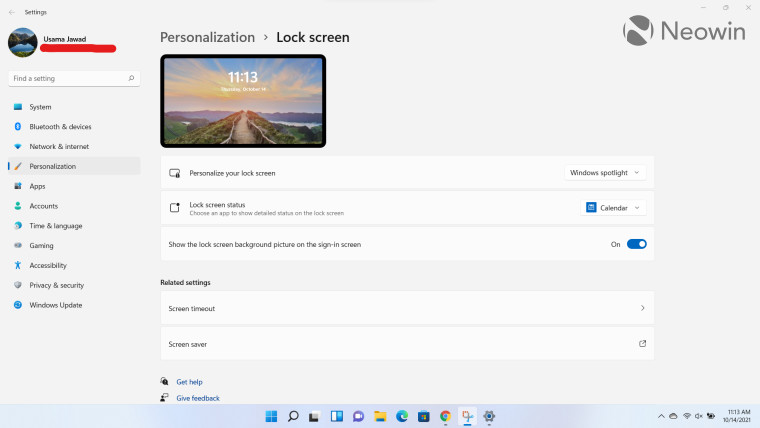Launch Google Chrome from the taskbar

(445, 416)
